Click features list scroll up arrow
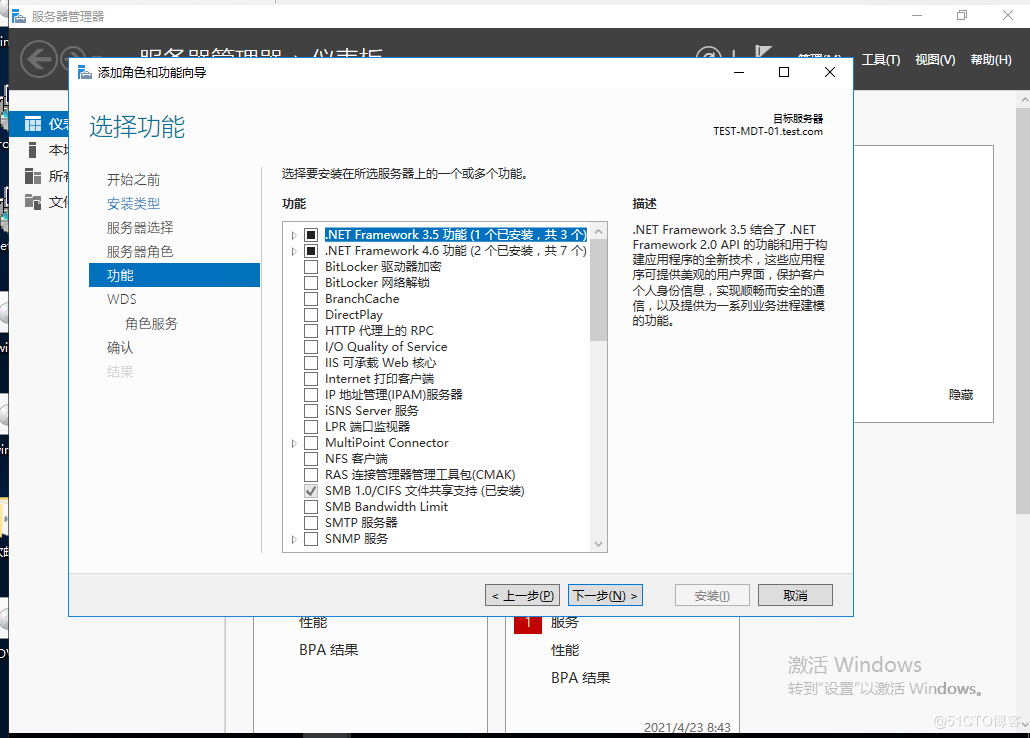The image size is (1030, 738). [x=598, y=231]
